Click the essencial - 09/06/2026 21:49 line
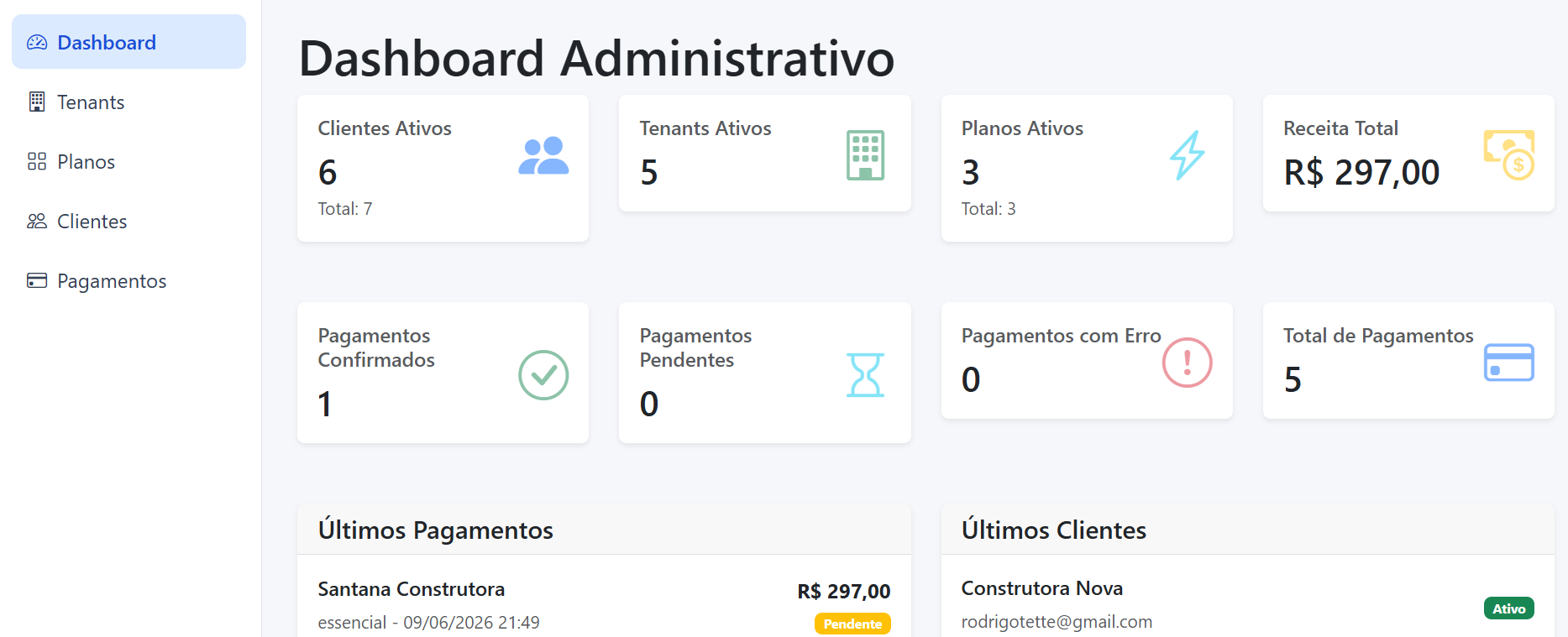Viewport: 1568px width, 637px height. point(428,623)
